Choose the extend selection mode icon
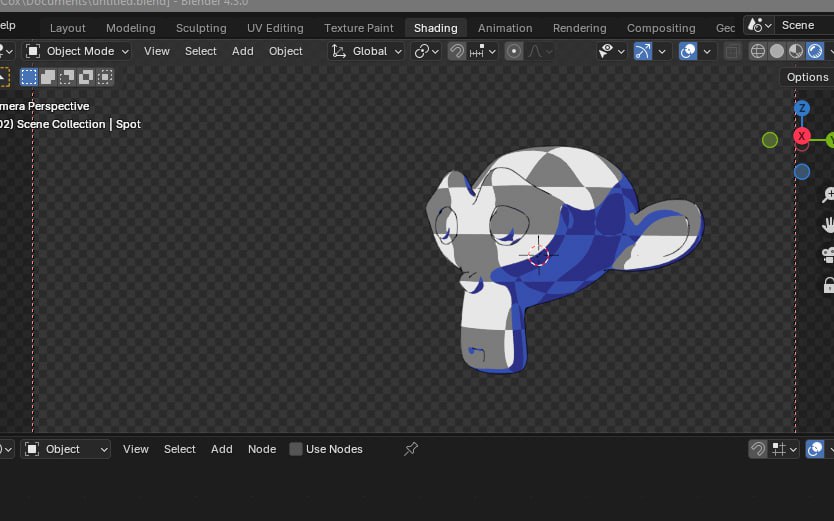 48,76
